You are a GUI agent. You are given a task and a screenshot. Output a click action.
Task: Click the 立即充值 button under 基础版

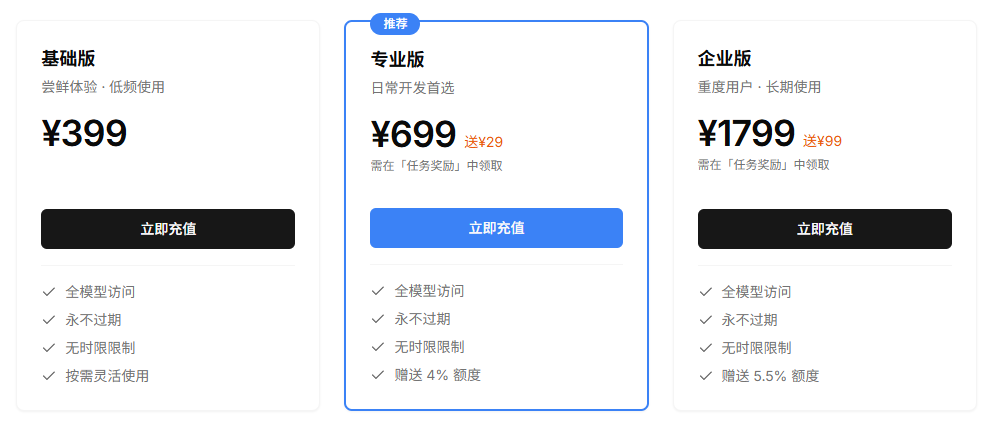tap(168, 229)
